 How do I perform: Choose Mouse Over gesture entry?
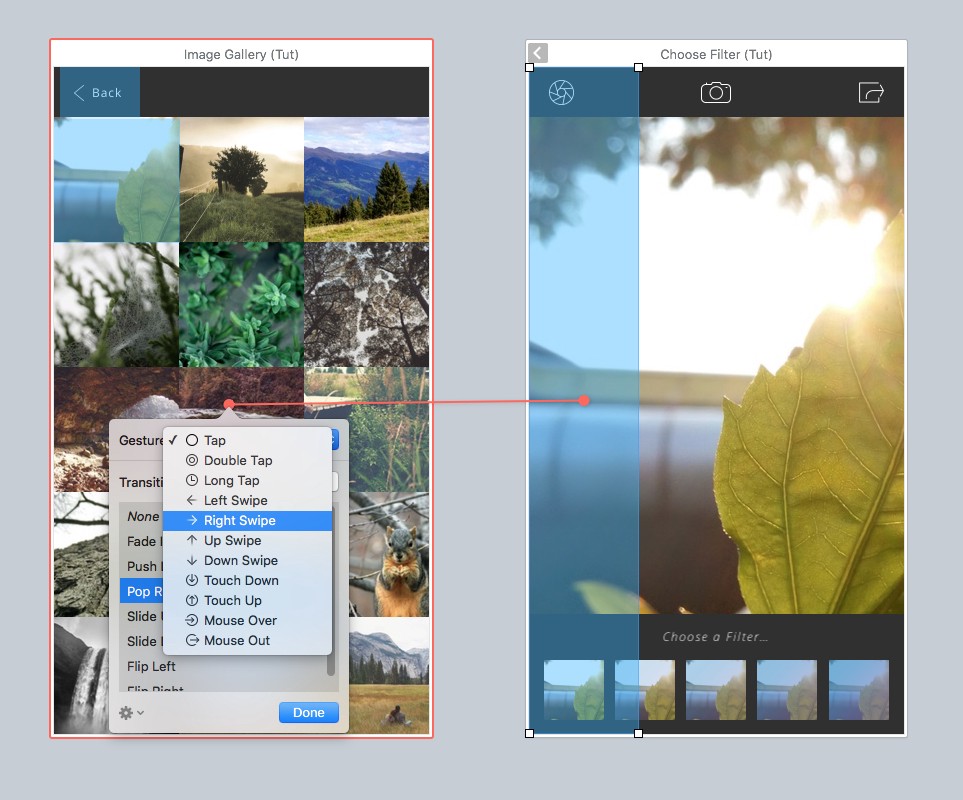pyautogui.click(x=240, y=620)
